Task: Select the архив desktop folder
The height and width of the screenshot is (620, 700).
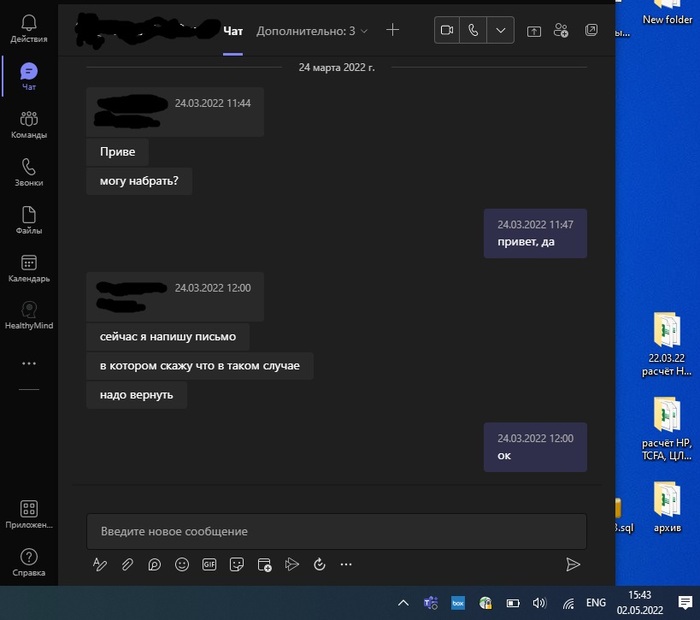Action: coord(667,507)
